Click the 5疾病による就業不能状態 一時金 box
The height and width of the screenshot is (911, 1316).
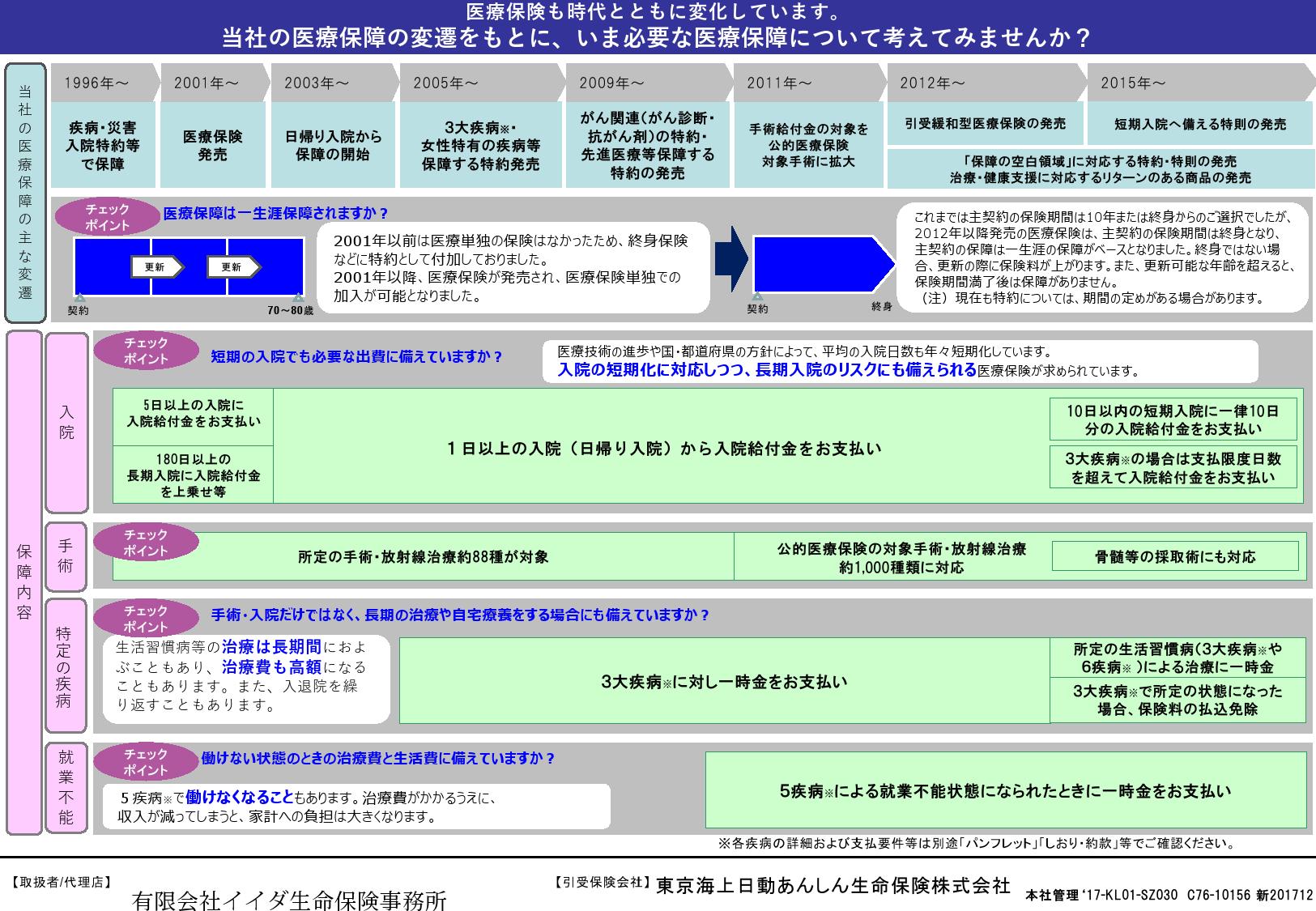point(1006,791)
